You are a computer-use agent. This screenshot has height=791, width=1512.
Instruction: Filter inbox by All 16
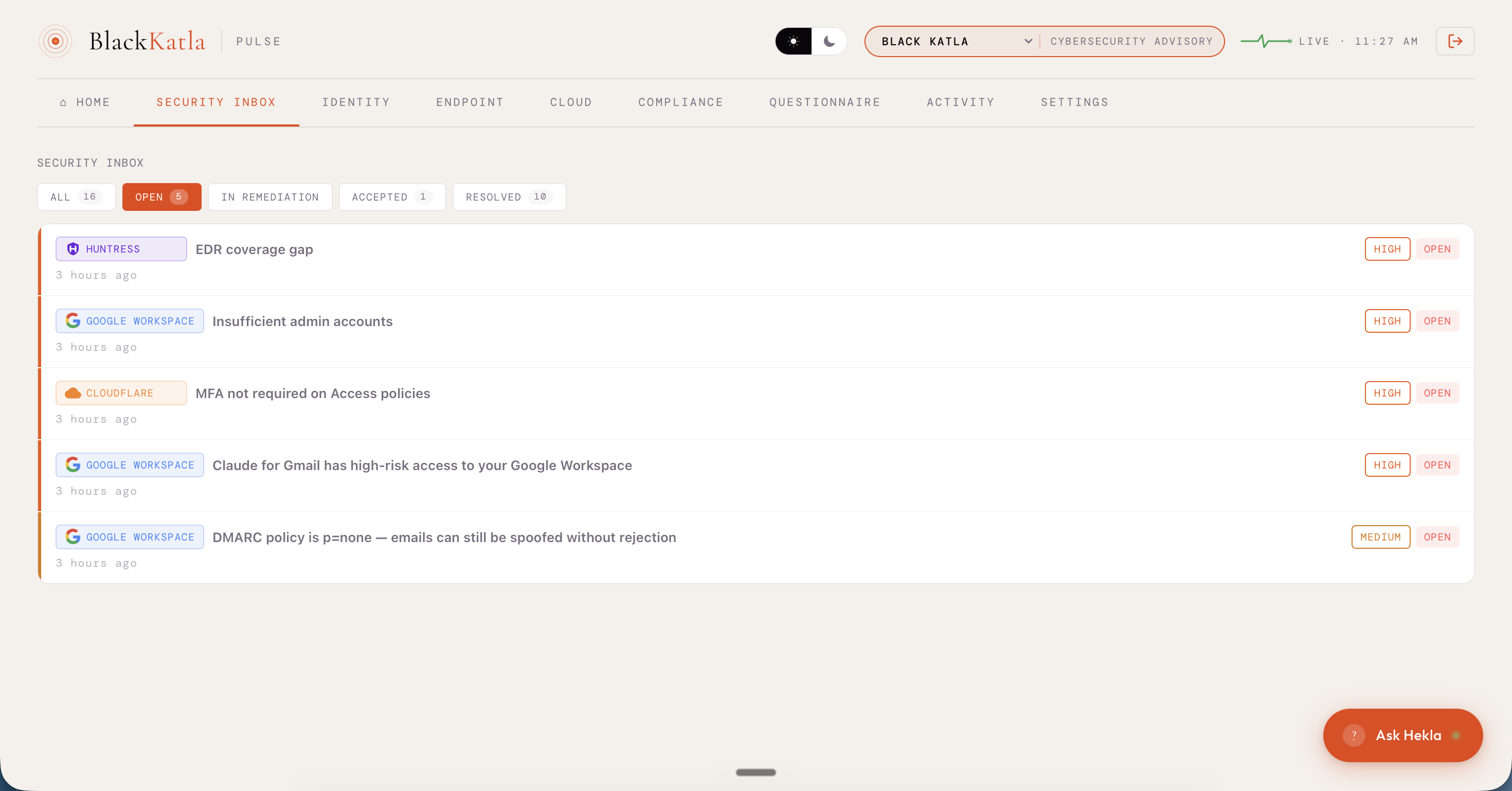[76, 196]
